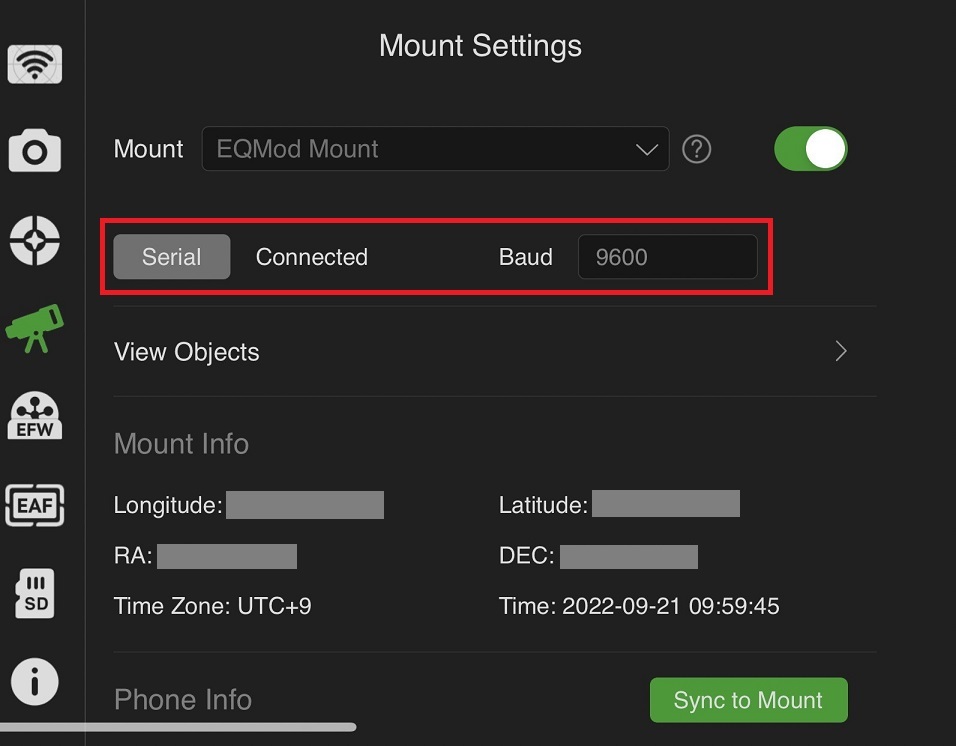Click the Time Zone UTC+9 text
956x746 pixels.
212,606
